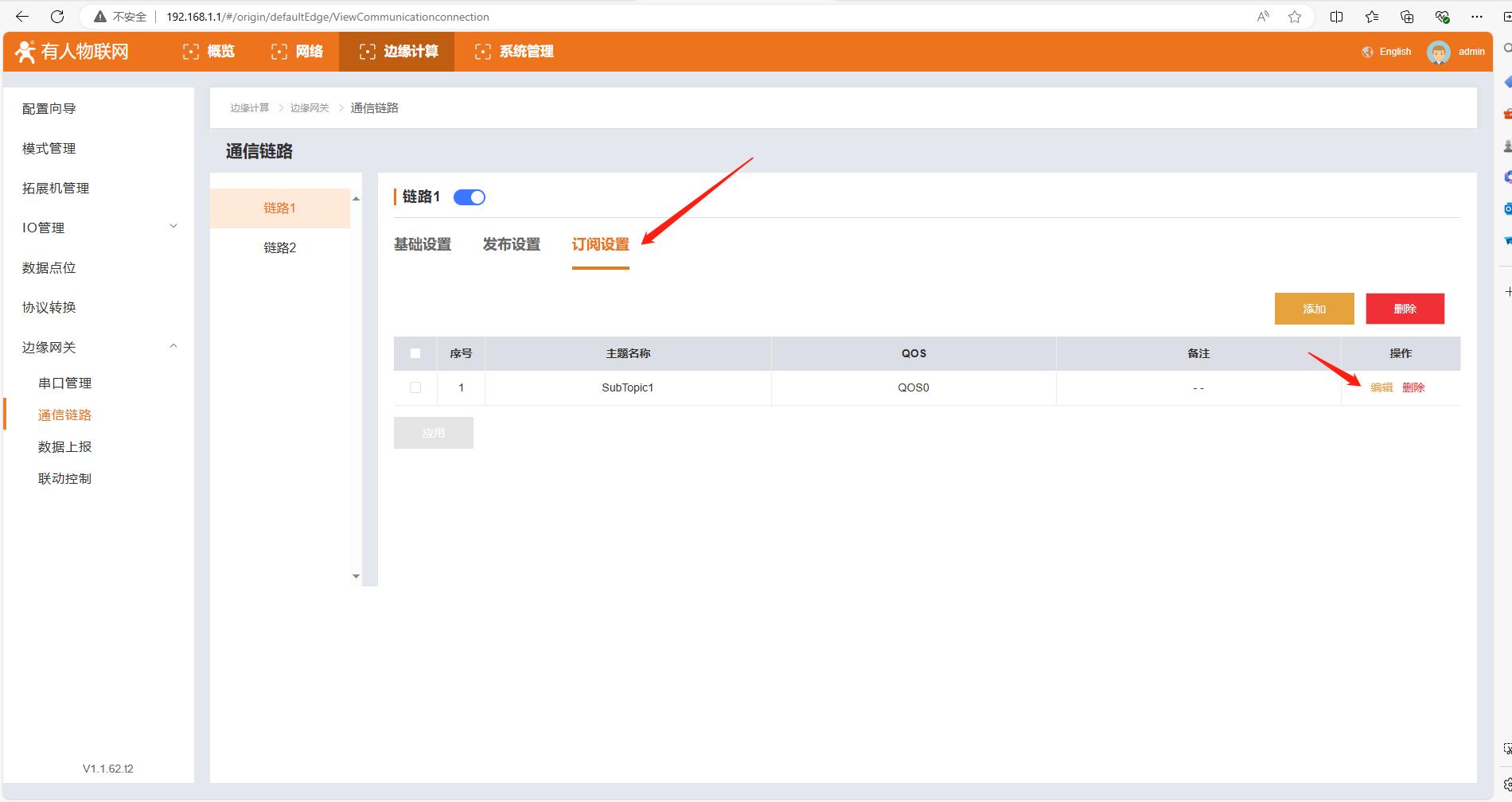The height and width of the screenshot is (802, 1512).
Task: Select 链路2 in the link list
Action: click(280, 248)
